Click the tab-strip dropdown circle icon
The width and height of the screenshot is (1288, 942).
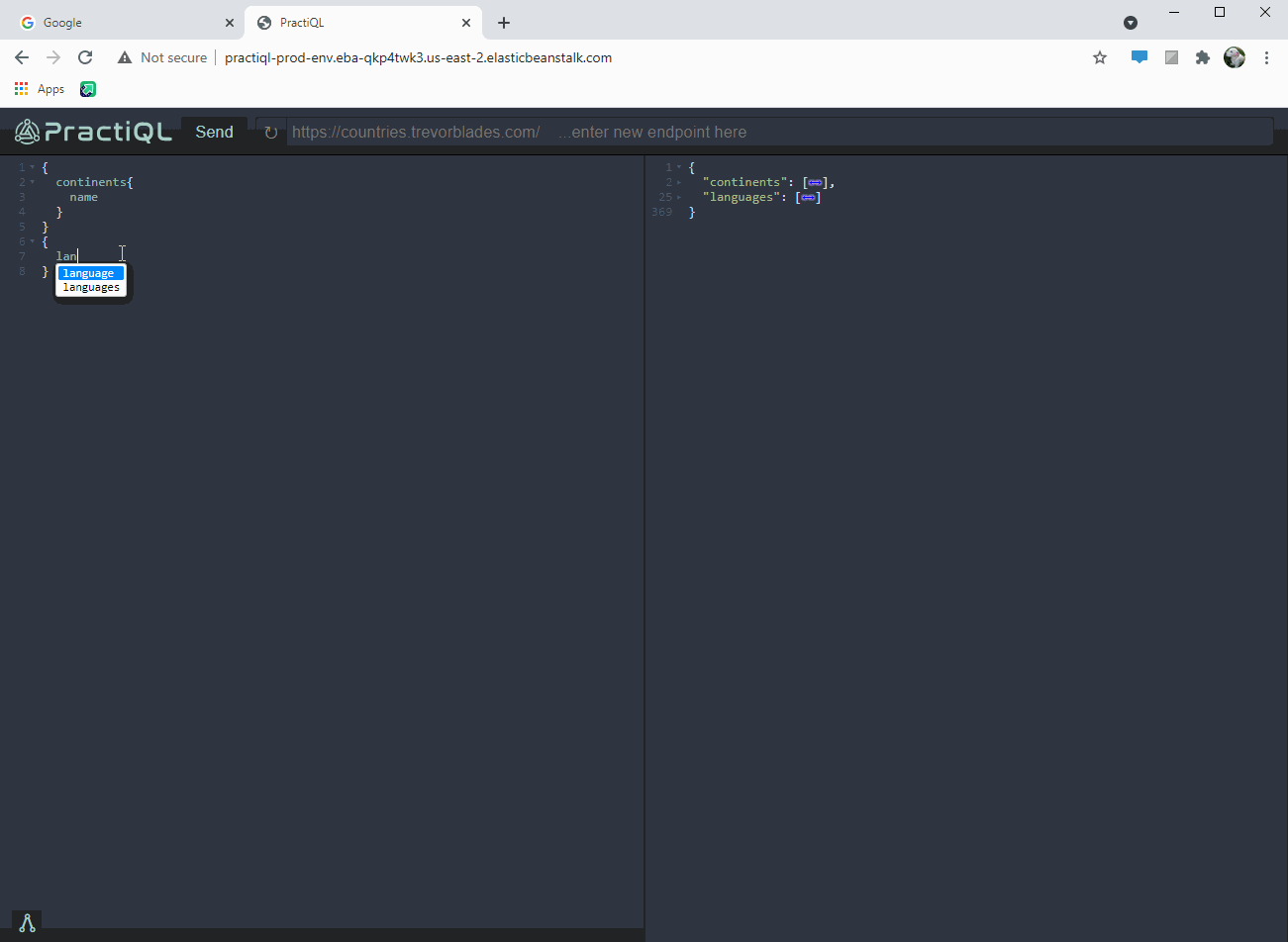(1131, 23)
